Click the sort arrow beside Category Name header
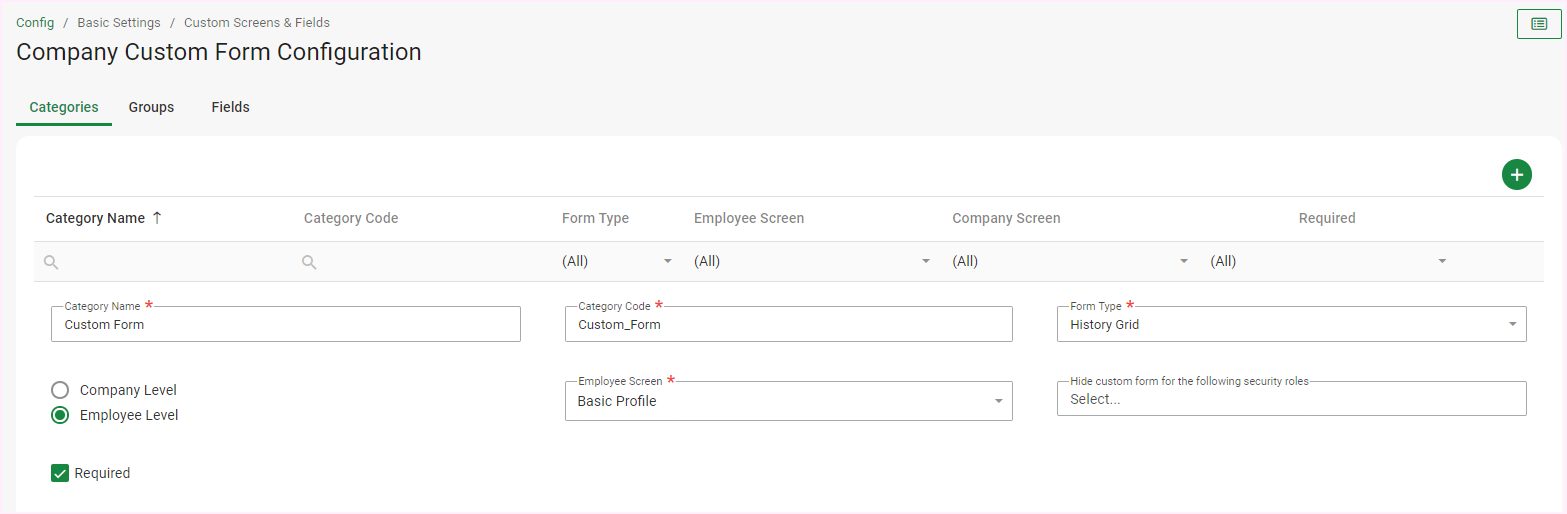Image resolution: width=1567 pixels, height=514 pixels. coord(157,218)
